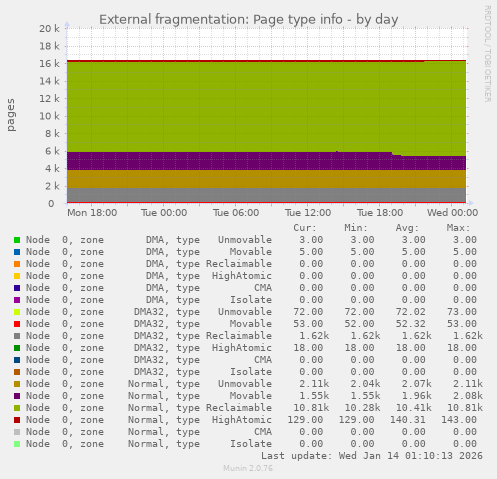Screen dimensions: 497x479
Task: Click the 'Last update: Wed Jan 14' timestamp
Action: [x=372, y=456]
